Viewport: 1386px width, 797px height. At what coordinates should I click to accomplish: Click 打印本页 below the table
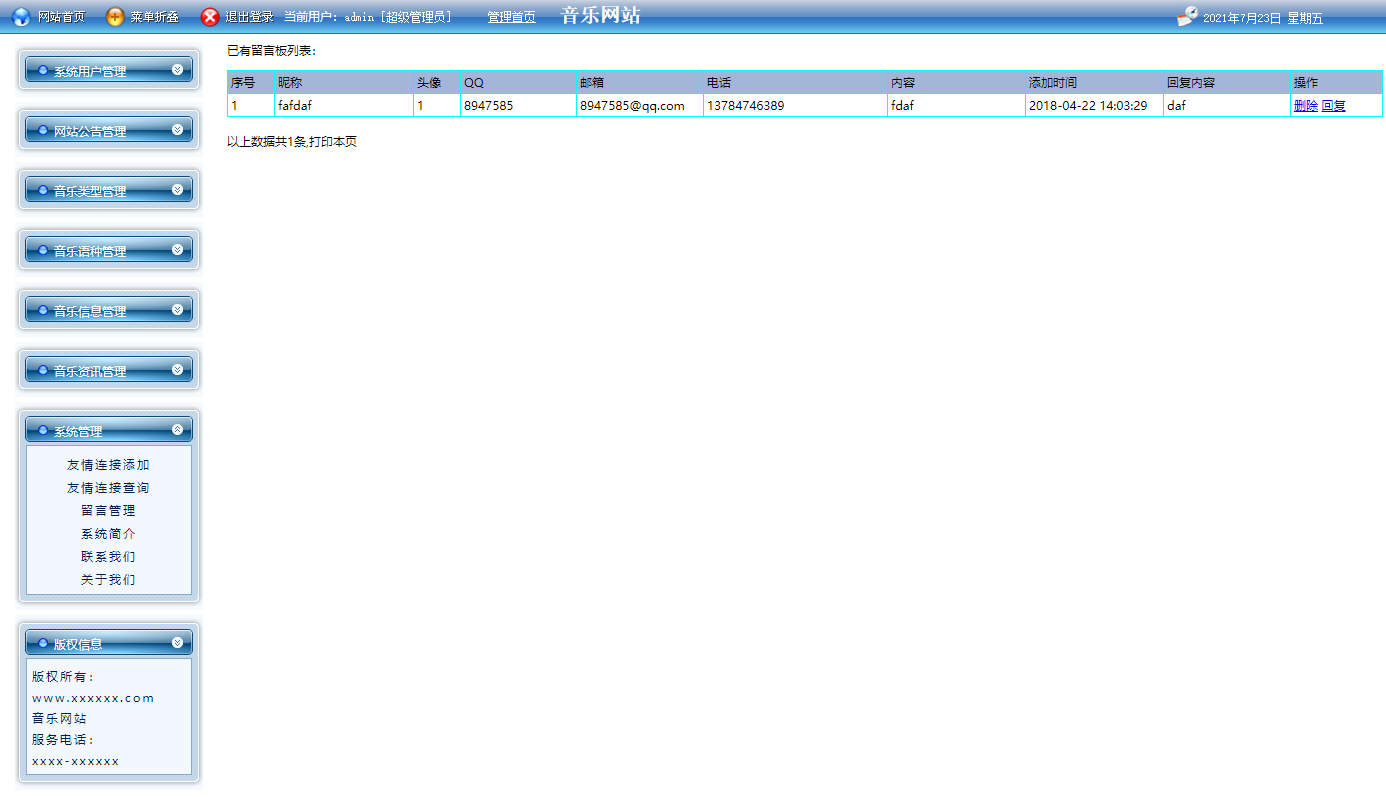click(333, 142)
